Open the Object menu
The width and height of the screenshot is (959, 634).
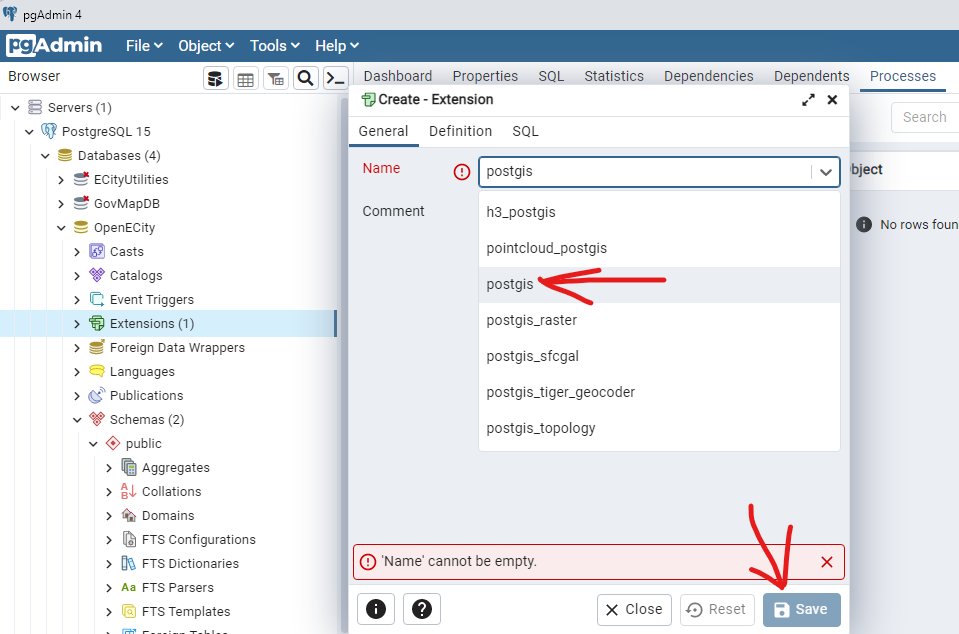click(206, 45)
